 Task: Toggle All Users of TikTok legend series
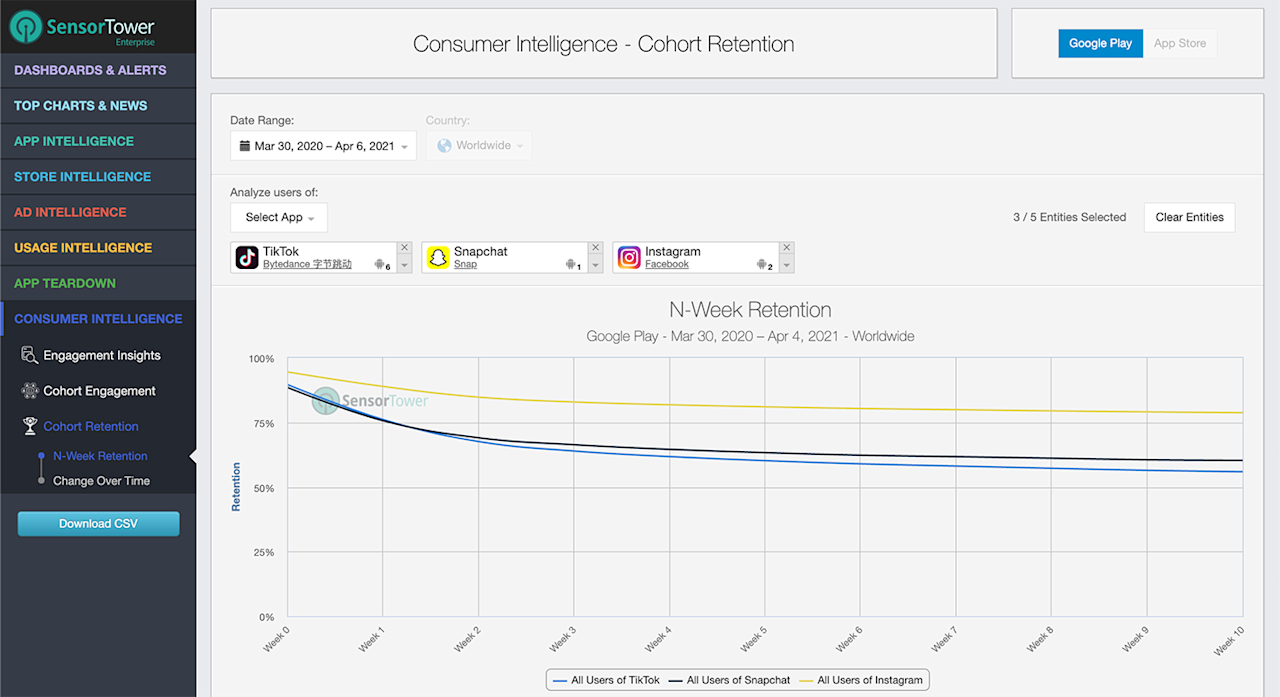pyautogui.click(x=606, y=680)
